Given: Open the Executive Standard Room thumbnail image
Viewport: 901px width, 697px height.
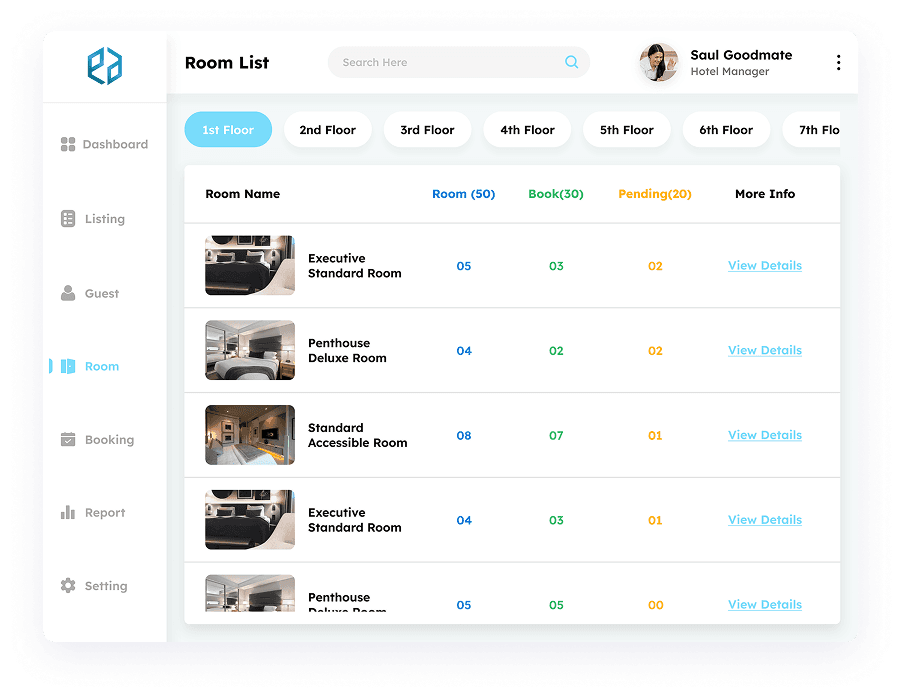Looking at the screenshot, I should click(x=249, y=265).
